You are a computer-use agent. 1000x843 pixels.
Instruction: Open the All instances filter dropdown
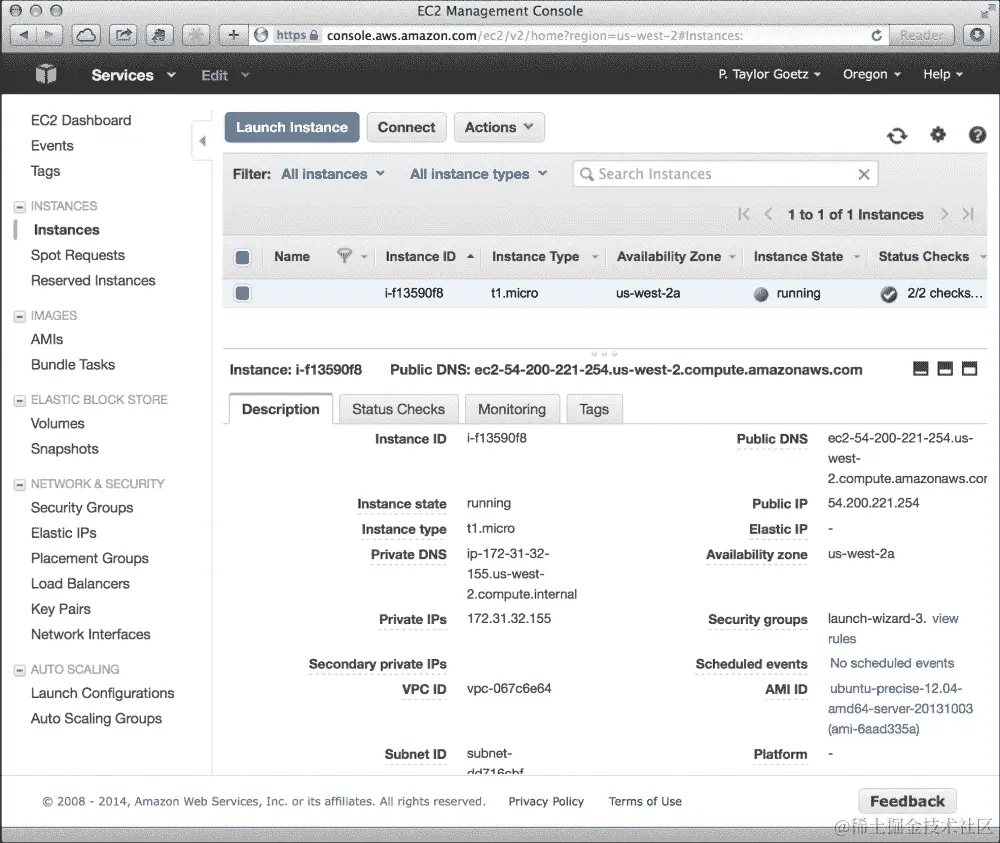pyautogui.click(x=332, y=174)
